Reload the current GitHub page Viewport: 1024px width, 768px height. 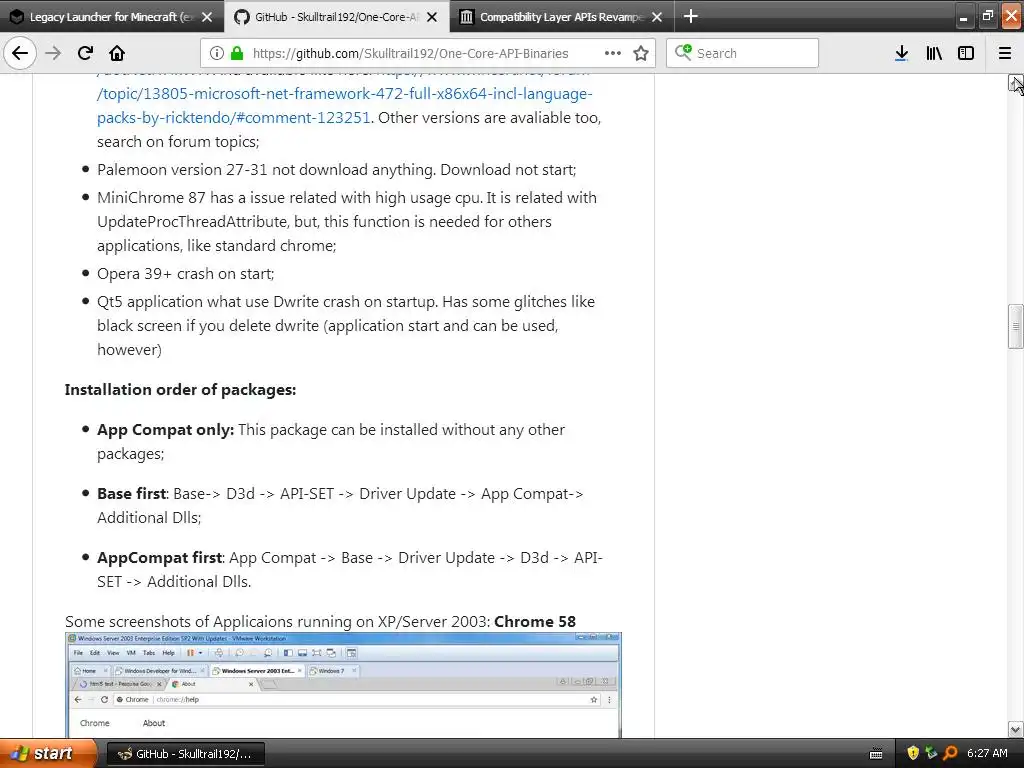click(85, 53)
